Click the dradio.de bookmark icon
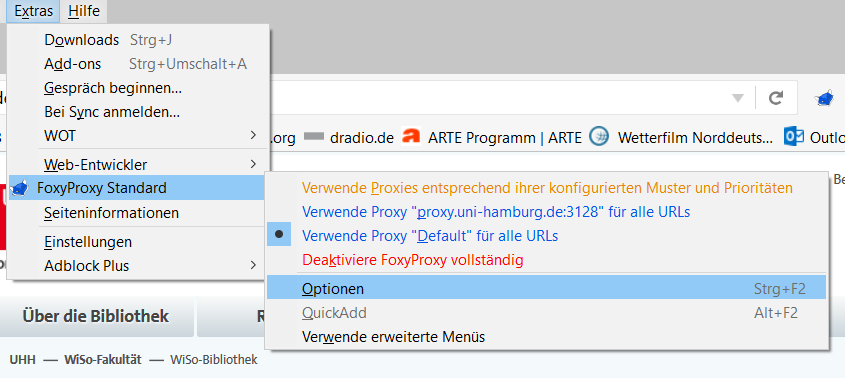 pos(313,138)
